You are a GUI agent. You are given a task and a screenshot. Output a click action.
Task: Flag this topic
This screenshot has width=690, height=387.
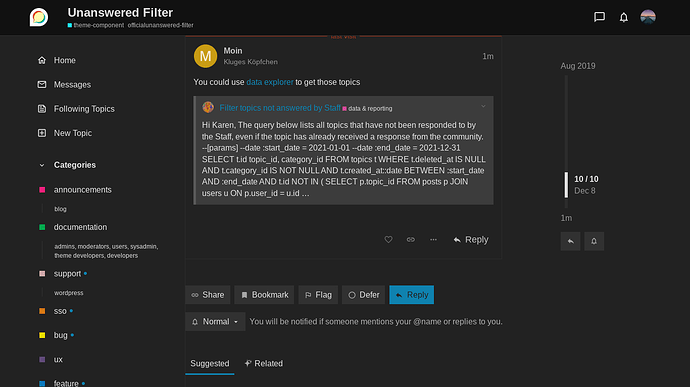[318, 295]
